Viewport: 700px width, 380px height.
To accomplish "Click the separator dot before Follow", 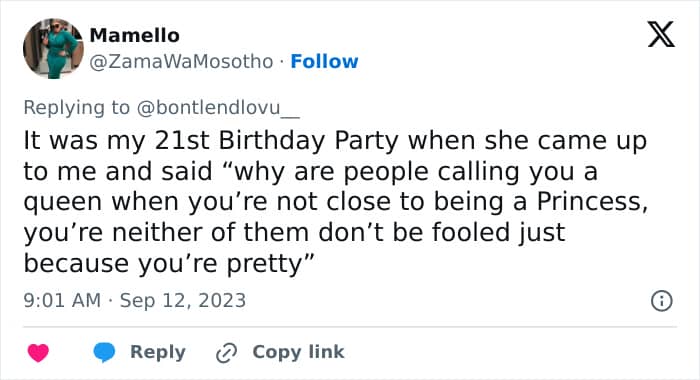I will click(282, 62).
